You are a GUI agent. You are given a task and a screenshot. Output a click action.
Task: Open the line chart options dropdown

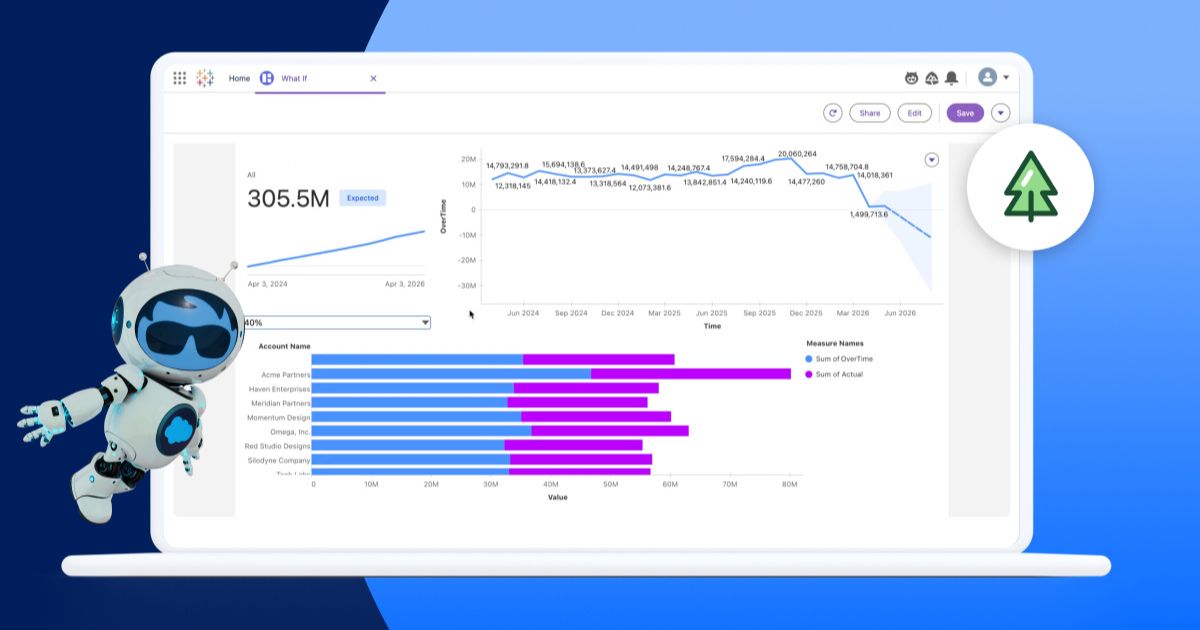(931, 160)
